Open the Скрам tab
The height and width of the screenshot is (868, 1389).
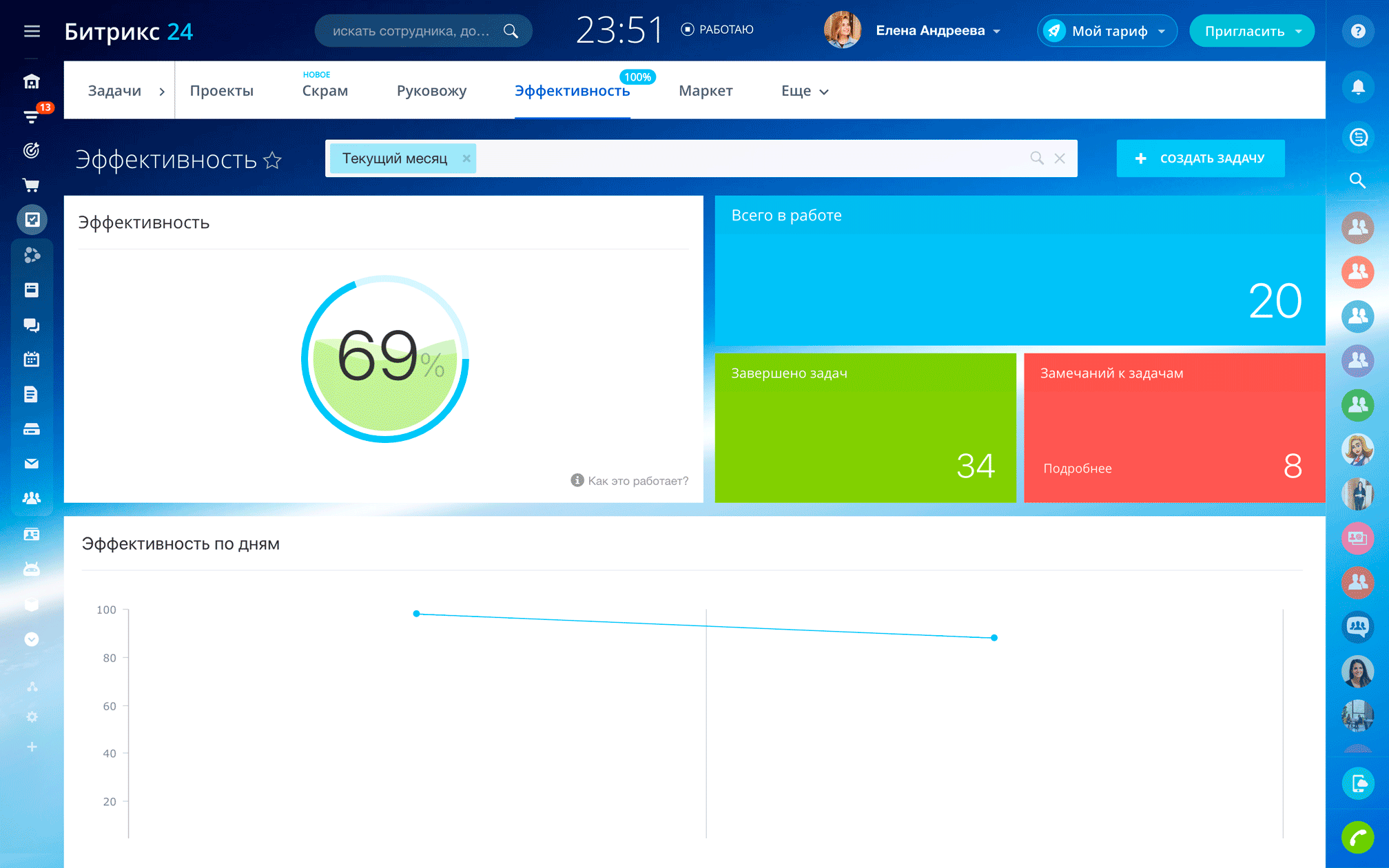[x=325, y=91]
